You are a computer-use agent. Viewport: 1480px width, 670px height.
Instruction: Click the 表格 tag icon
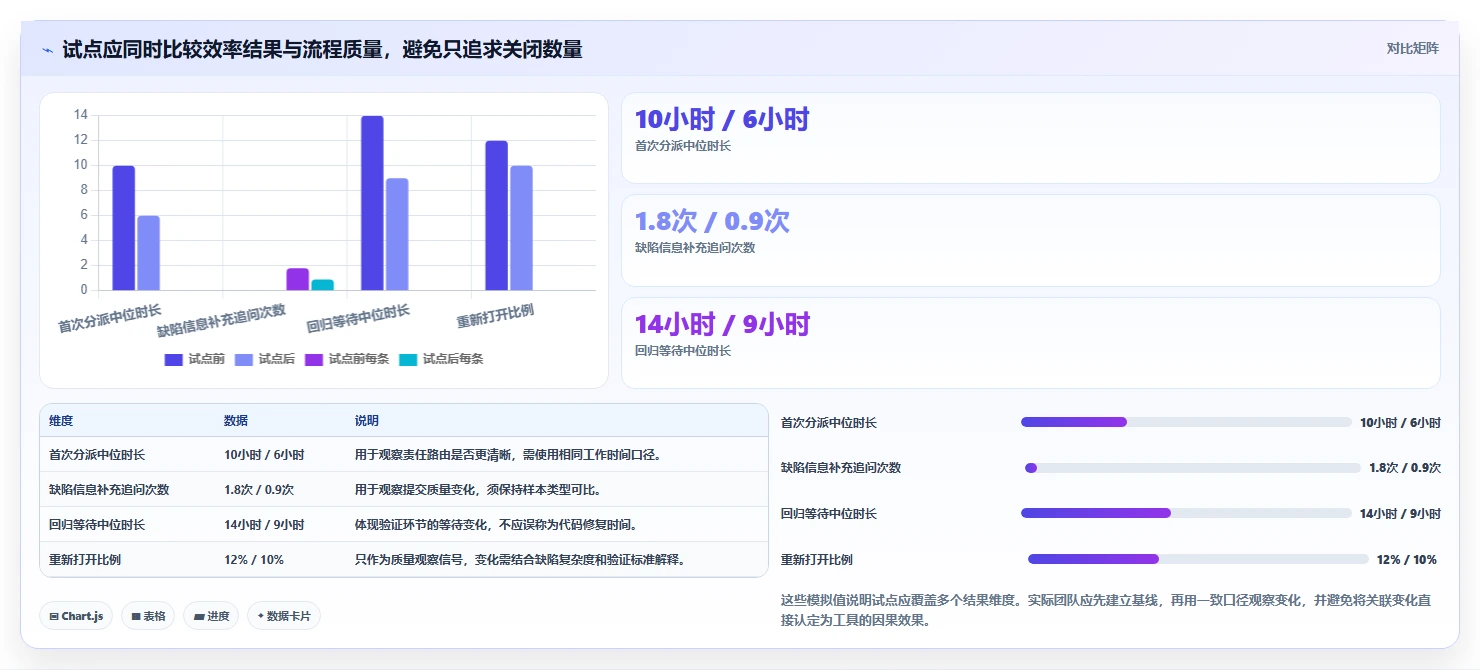click(x=136, y=616)
